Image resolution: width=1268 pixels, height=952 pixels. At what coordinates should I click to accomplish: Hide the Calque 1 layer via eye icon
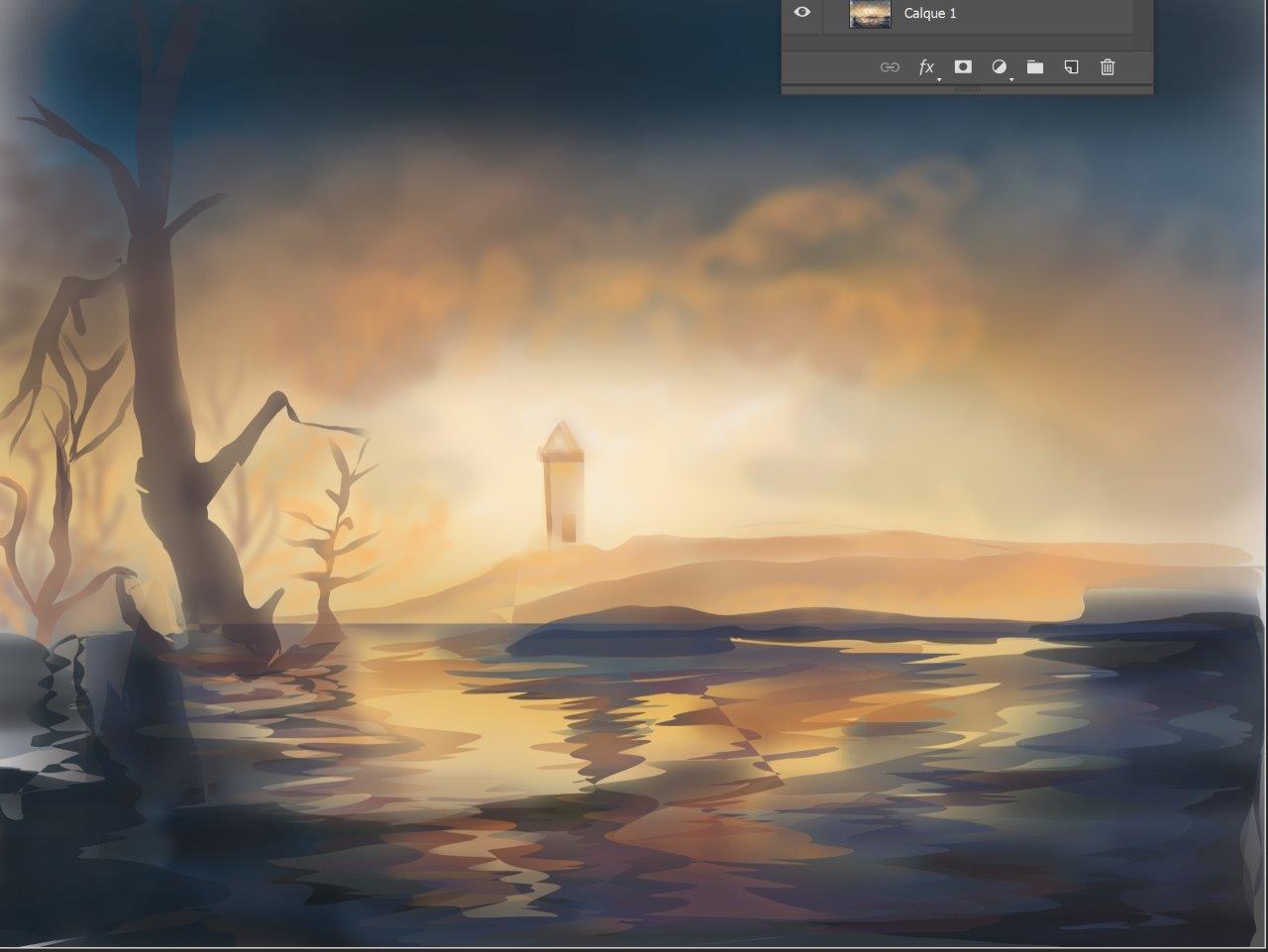coord(801,13)
